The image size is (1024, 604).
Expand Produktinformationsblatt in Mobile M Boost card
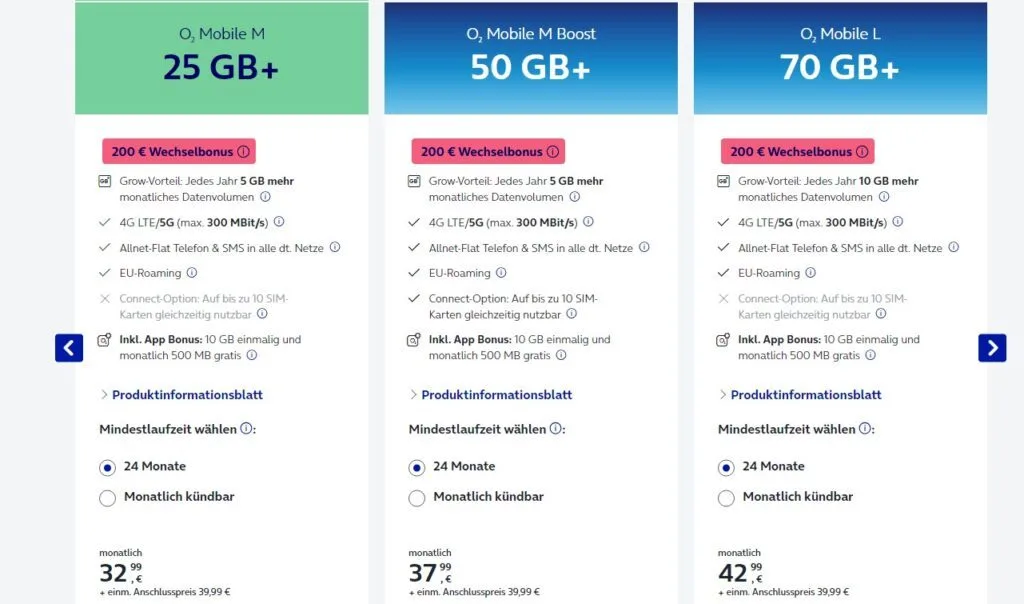click(496, 395)
